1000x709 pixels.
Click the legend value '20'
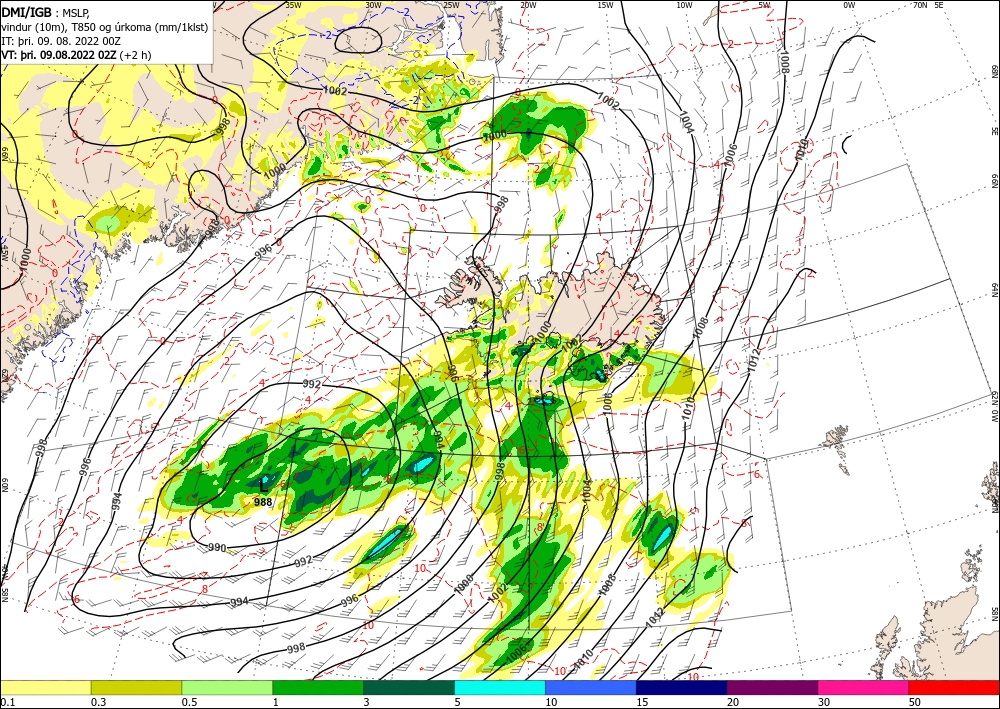[x=733, y=702]
